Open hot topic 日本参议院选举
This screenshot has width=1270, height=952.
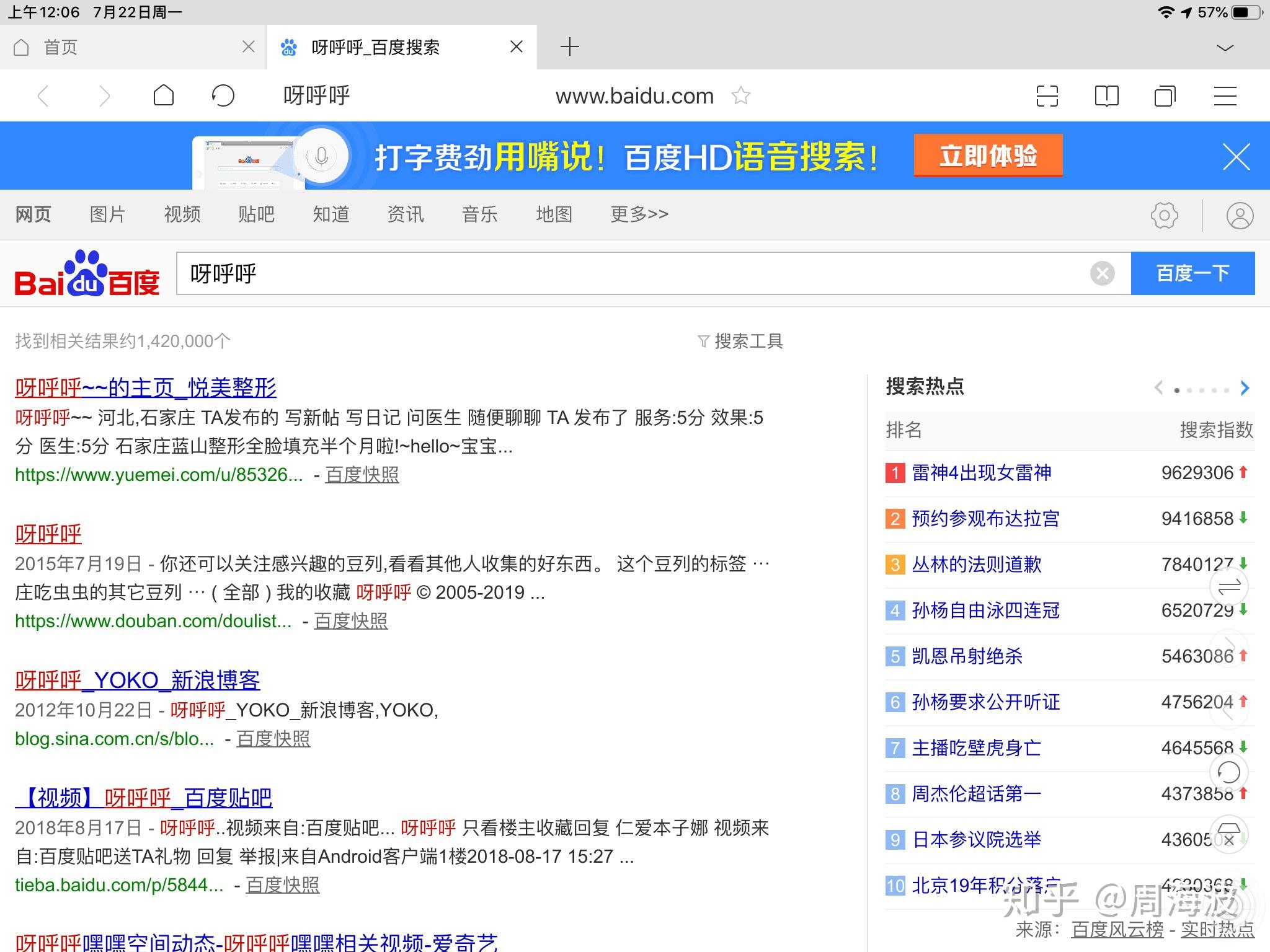pos(977,840)
